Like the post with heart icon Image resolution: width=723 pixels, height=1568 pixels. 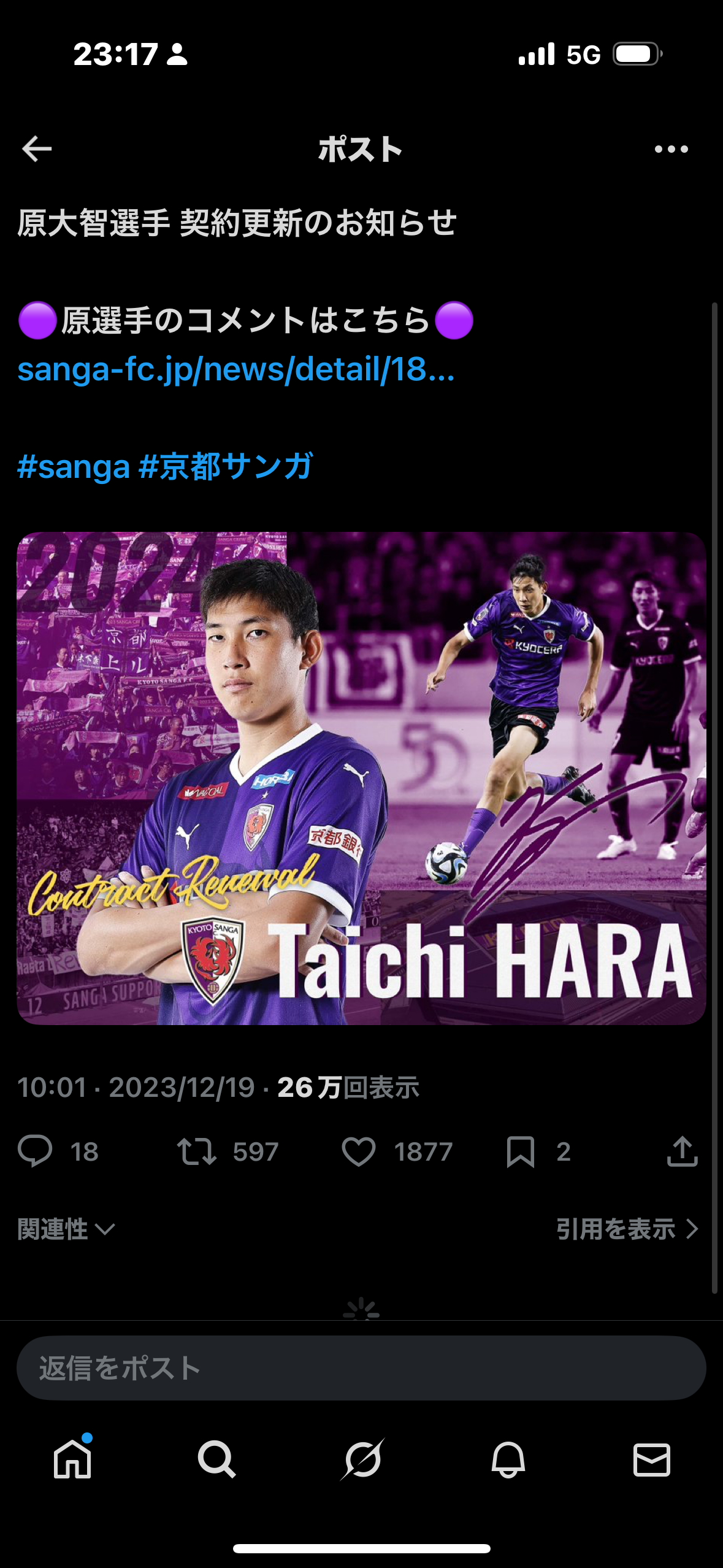coord(359,1151)
